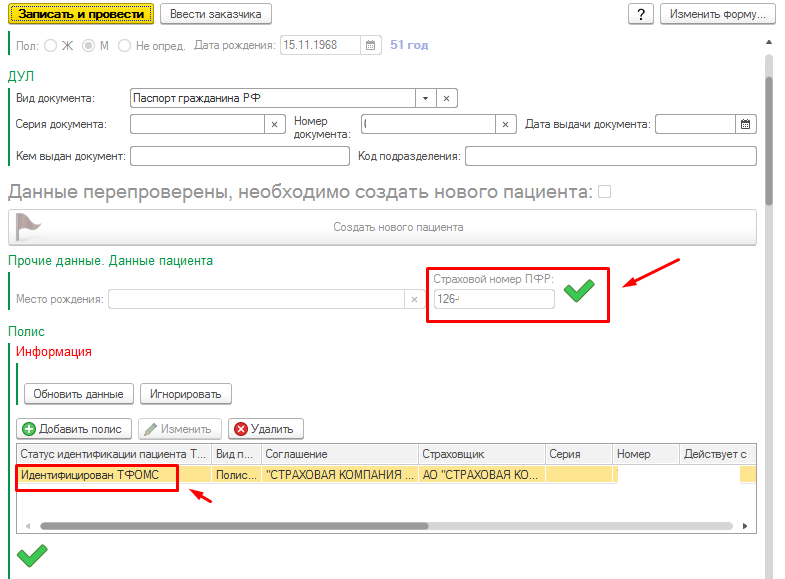
Task: Select the Не опред. gender option
Action: pyautogui.click(x=125, y=46)
